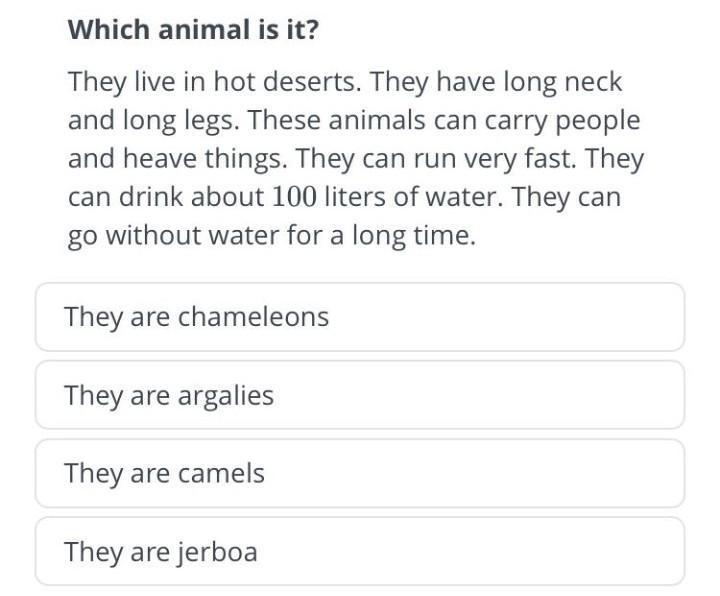Click the sentence 'They live in hot deserts'
720x596 pixels.
pos(212,83)
